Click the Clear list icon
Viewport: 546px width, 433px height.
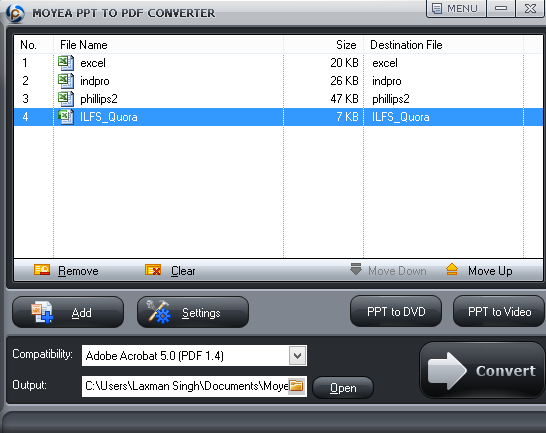pos(153,270)
